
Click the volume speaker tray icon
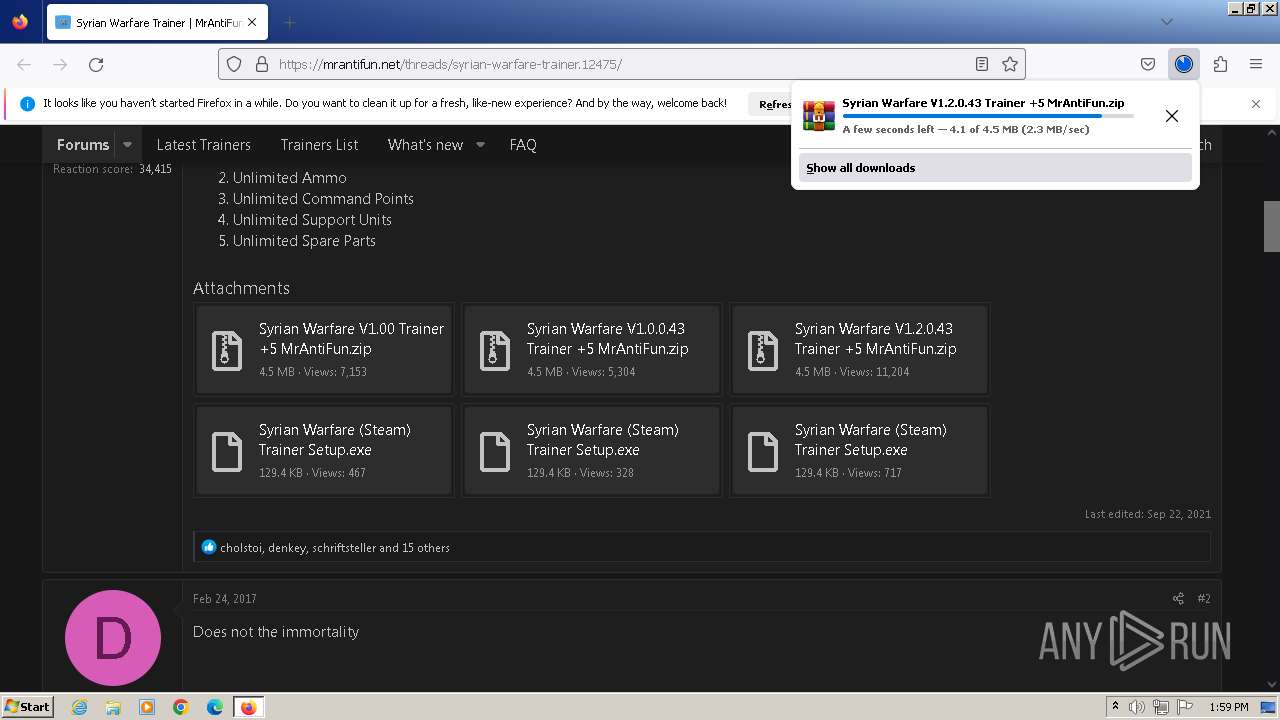pyautogui.click(x=1138, y=707)
